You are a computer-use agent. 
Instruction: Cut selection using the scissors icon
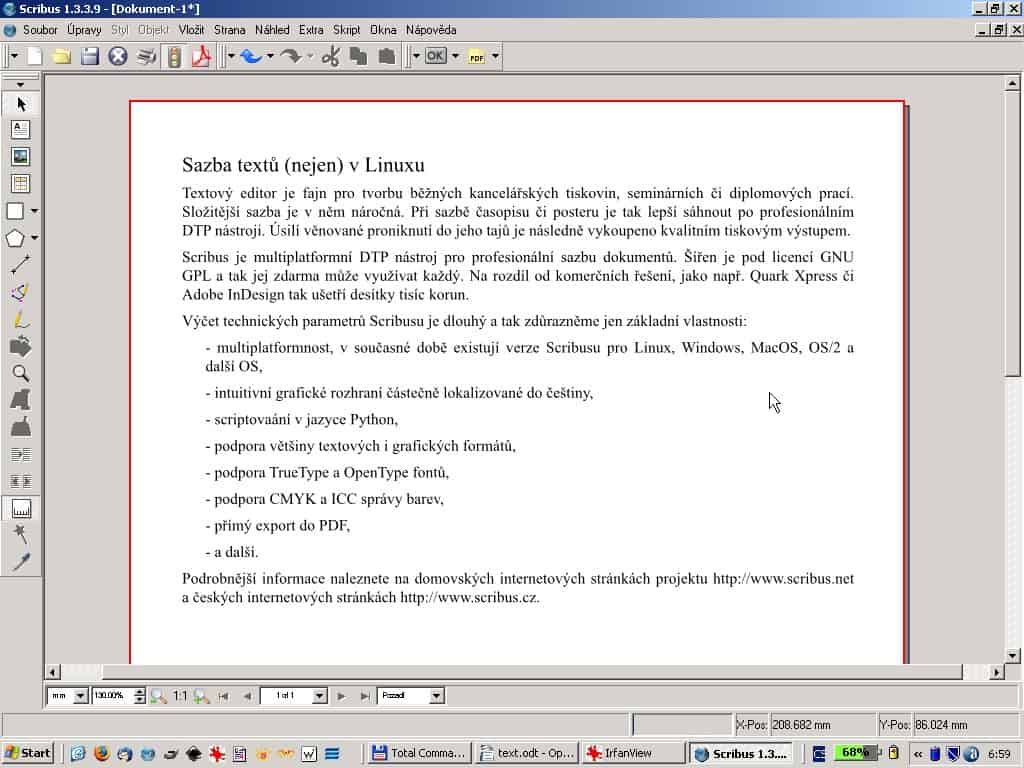pyautogui.click(x=330, y=57)
